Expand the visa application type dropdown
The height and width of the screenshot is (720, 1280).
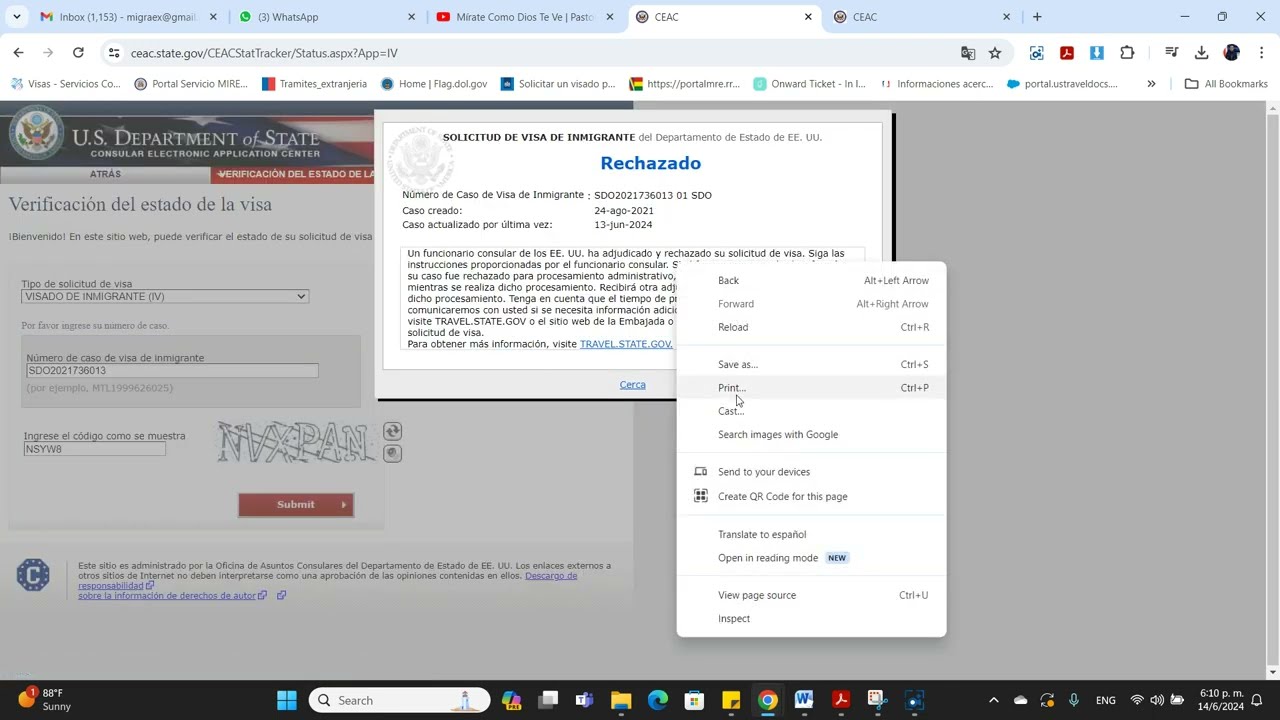pos(165,296)
